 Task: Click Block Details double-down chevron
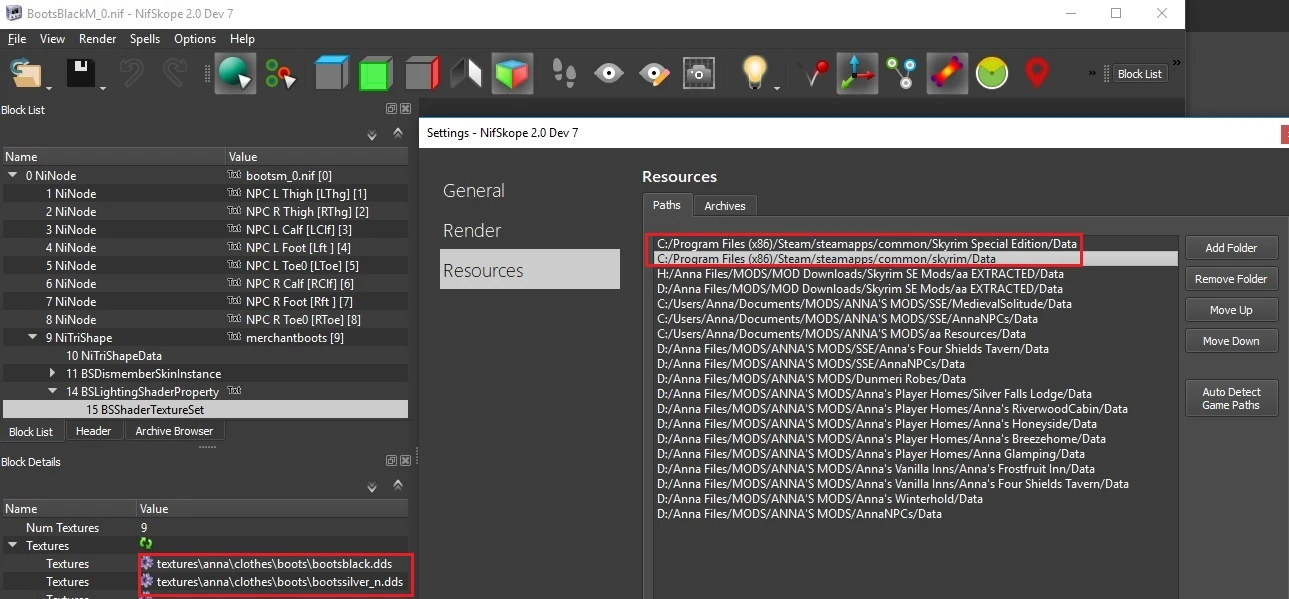pyautogui.click(x=372, y=486)
